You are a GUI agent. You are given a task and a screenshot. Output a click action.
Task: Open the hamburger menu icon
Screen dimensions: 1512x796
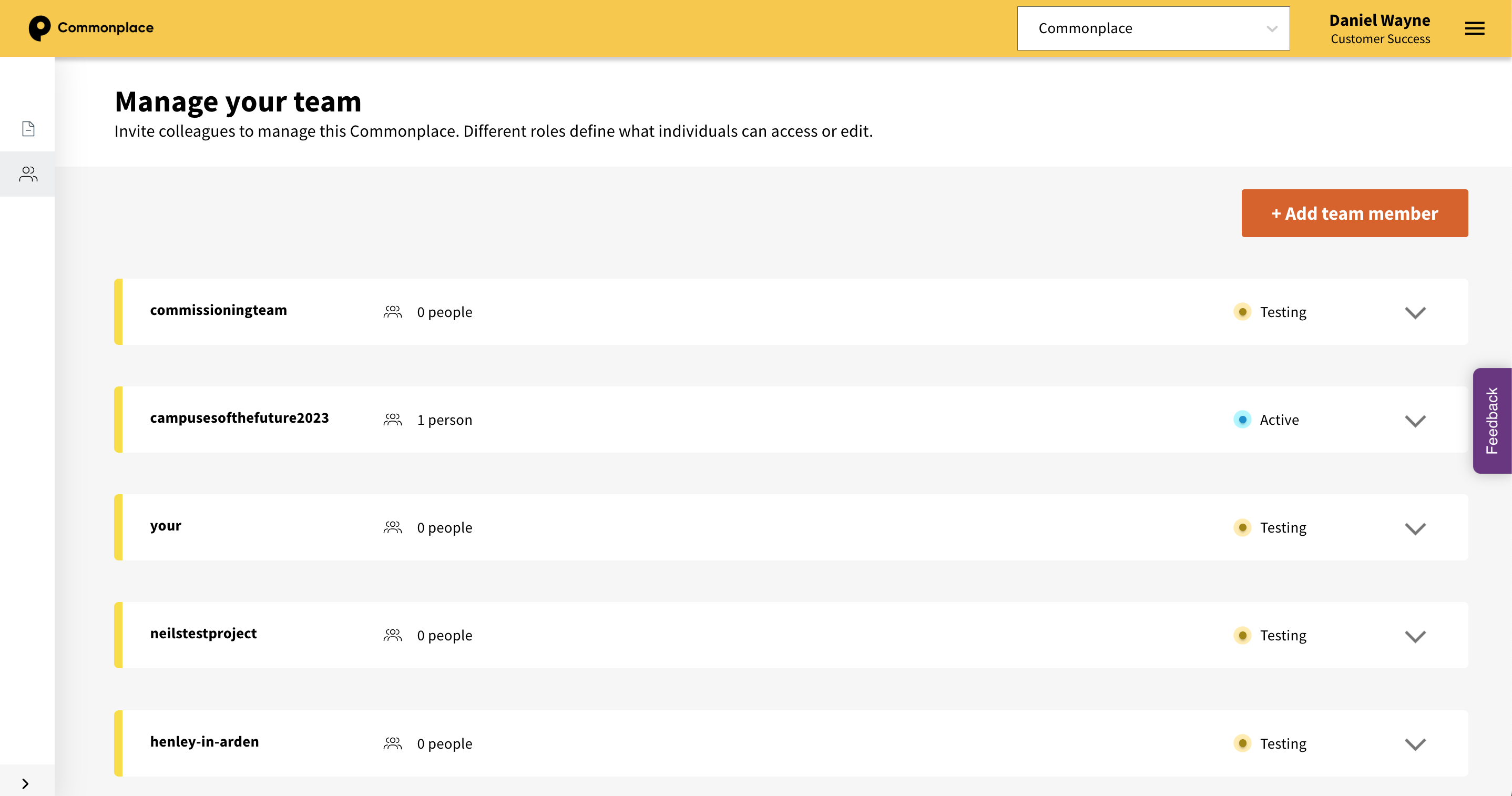[1474, 28]
